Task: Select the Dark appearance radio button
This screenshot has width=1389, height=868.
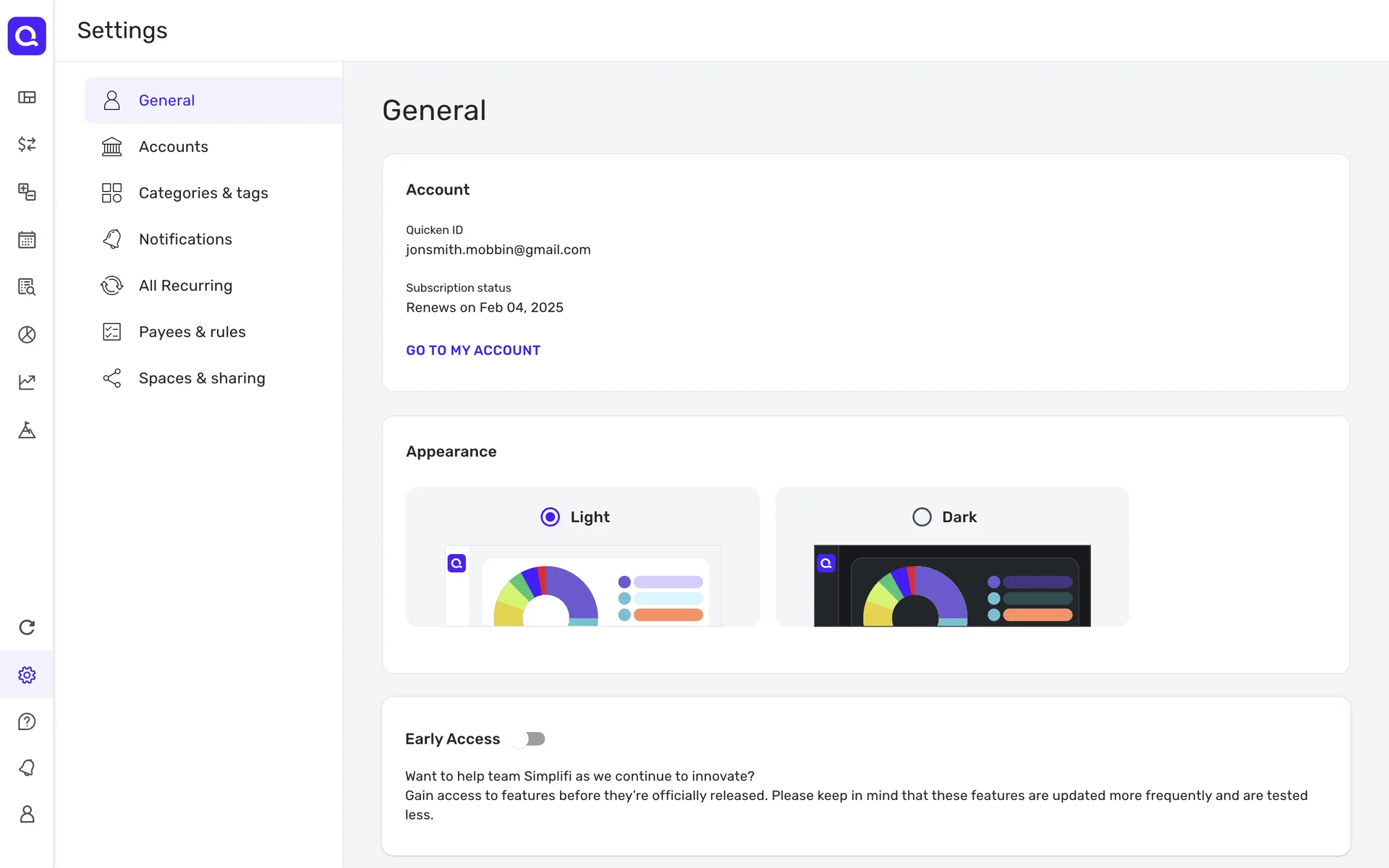Action: [922, 516]
